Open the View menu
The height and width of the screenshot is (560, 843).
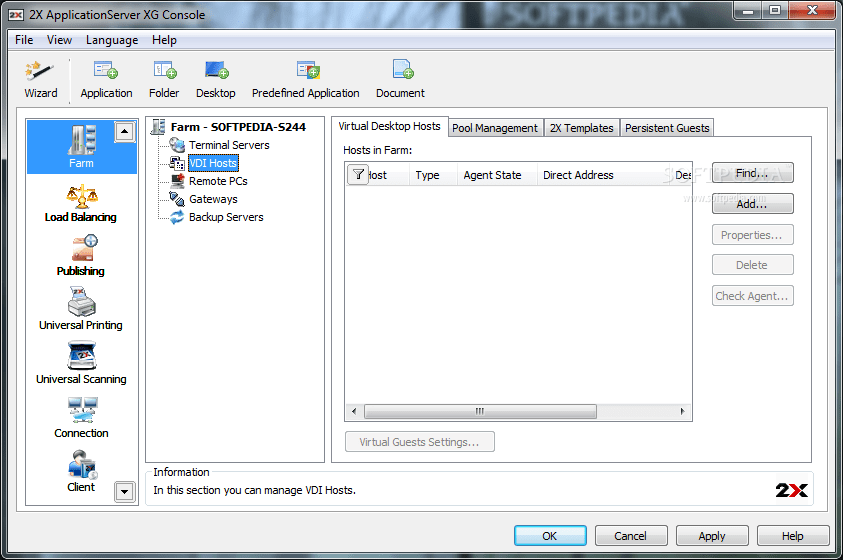(x=59, y=40)
